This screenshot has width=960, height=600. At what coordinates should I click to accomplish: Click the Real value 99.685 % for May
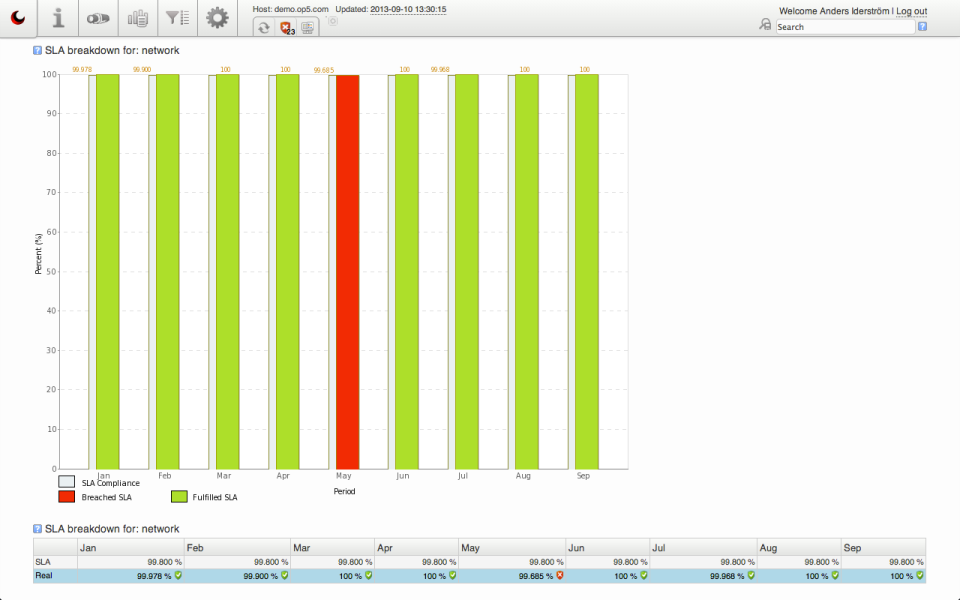[536, 576]
